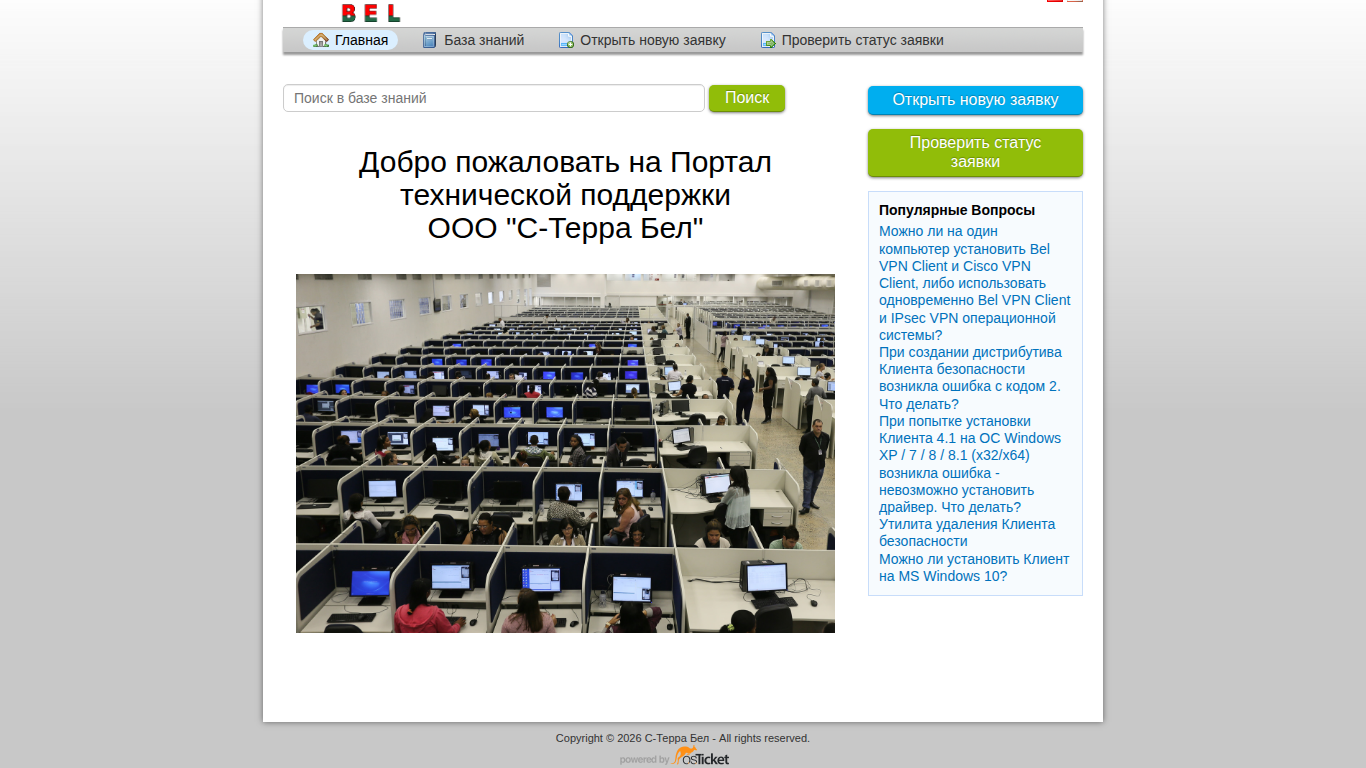Click the green Проверить статус заявки button
1366x768 pixels.
pos(975,152)
